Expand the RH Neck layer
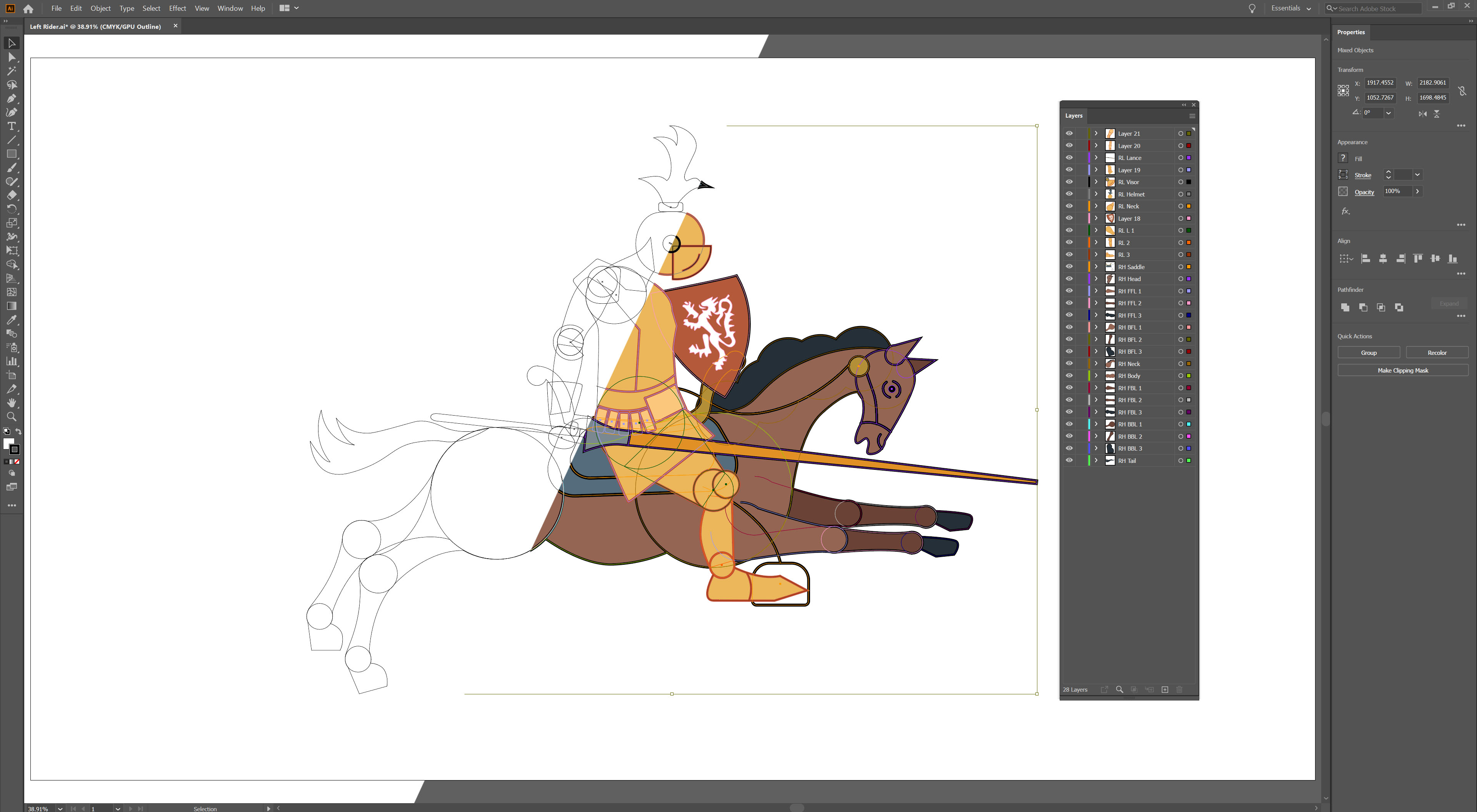This screenshot has width=1477, height=812. pos(1096,363)
